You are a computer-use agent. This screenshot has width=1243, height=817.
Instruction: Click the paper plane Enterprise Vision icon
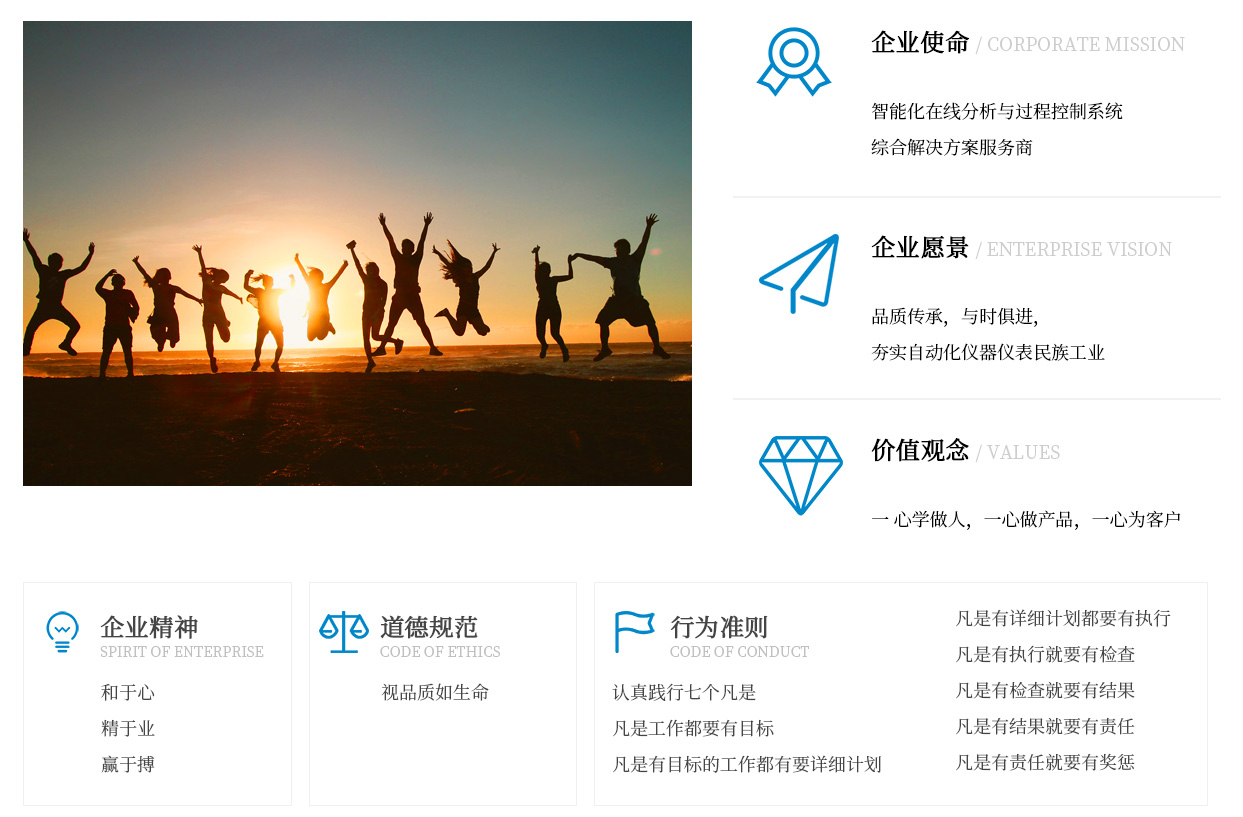pyautogui.click(x=800, y=273)
